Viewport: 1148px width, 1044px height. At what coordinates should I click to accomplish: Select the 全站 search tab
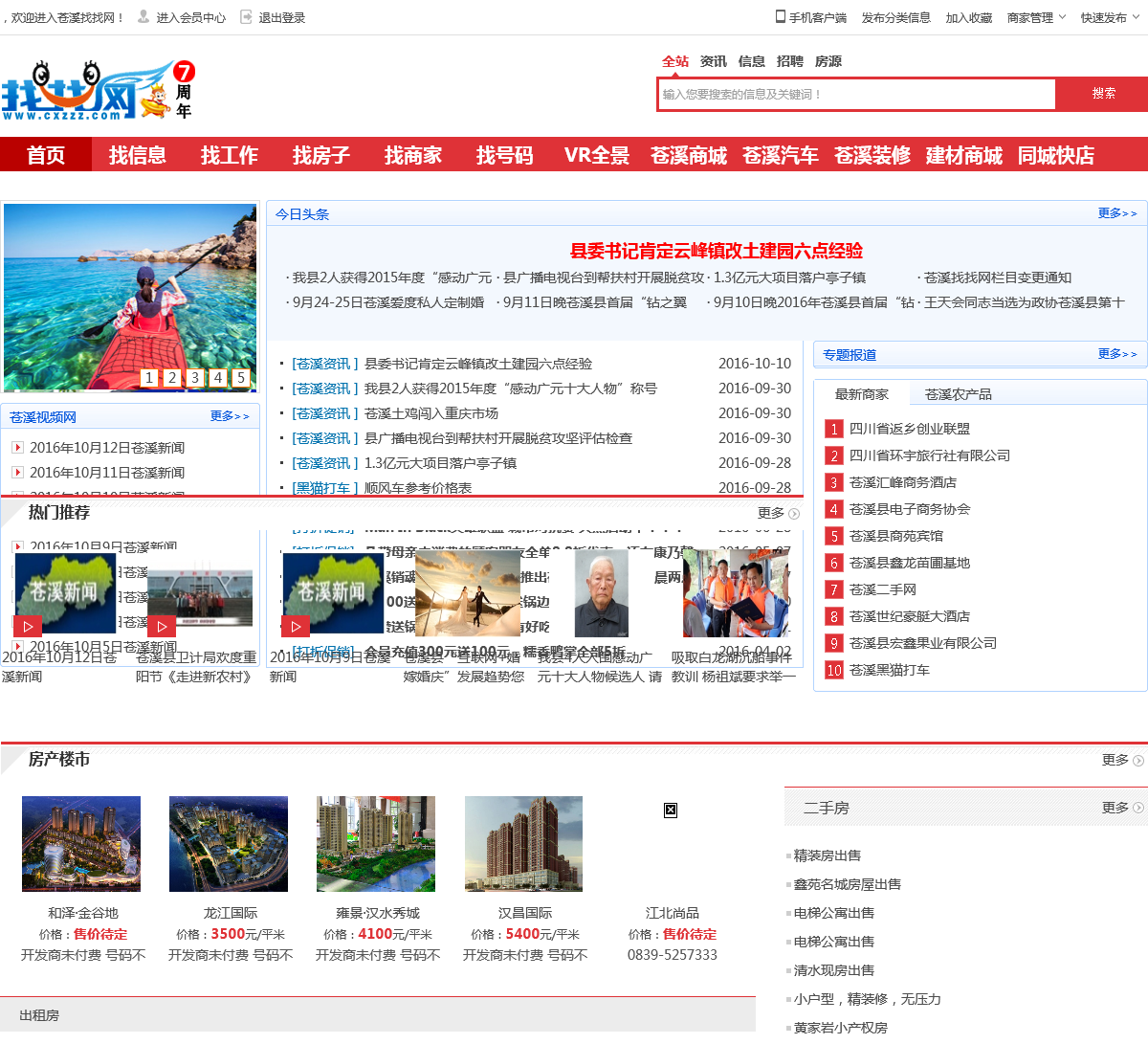point(675,61)
